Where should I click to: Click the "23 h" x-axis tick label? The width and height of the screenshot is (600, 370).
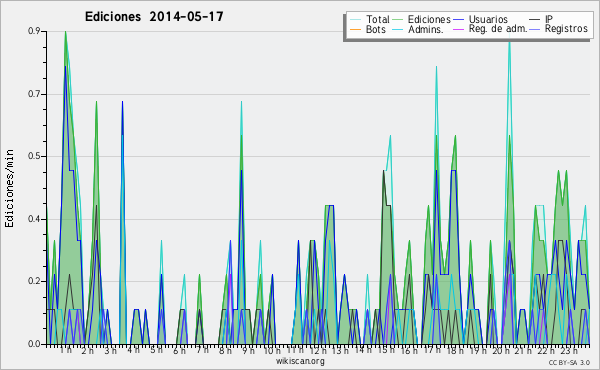569,350
